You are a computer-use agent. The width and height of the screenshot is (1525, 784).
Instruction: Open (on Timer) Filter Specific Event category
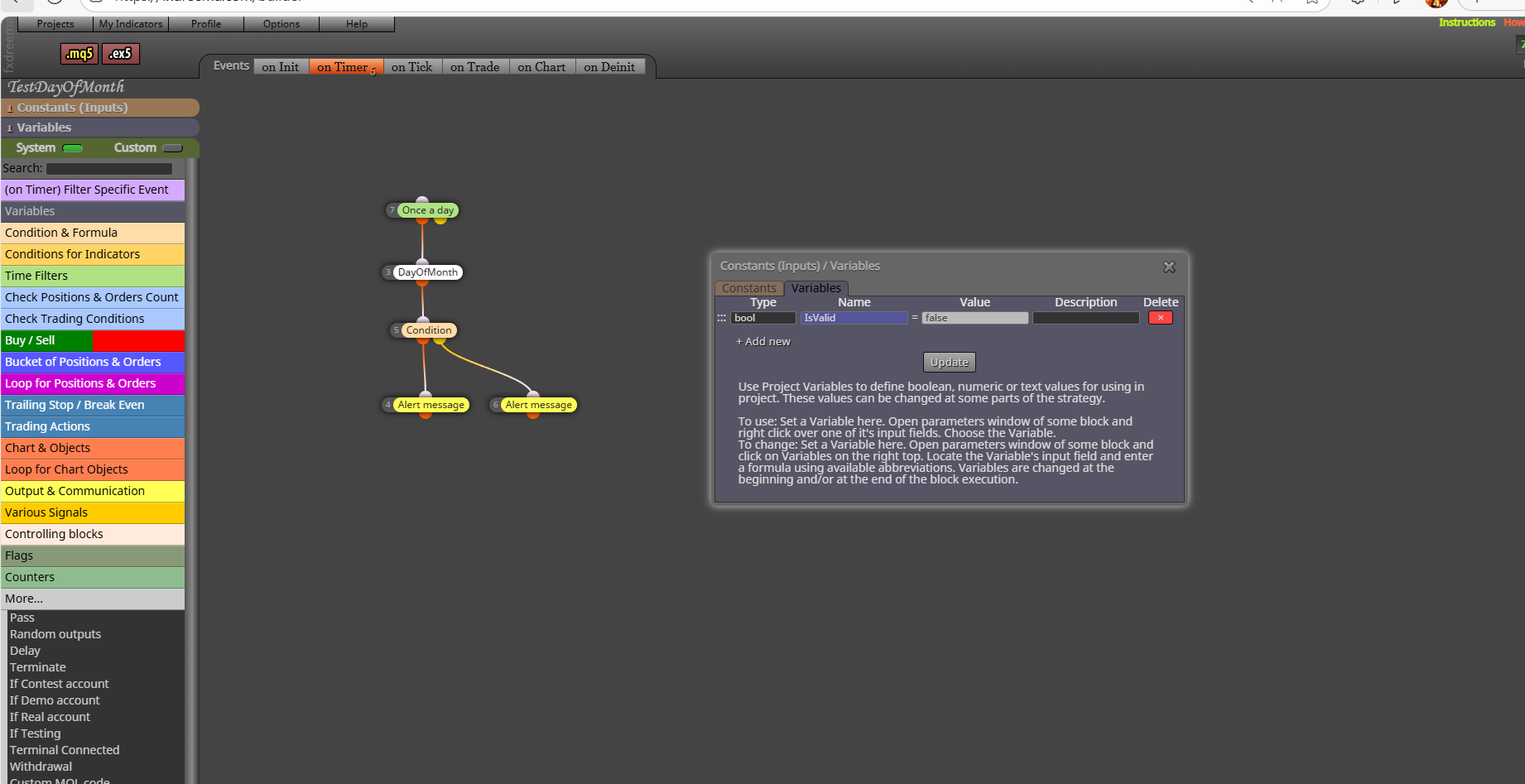(93, 190)
